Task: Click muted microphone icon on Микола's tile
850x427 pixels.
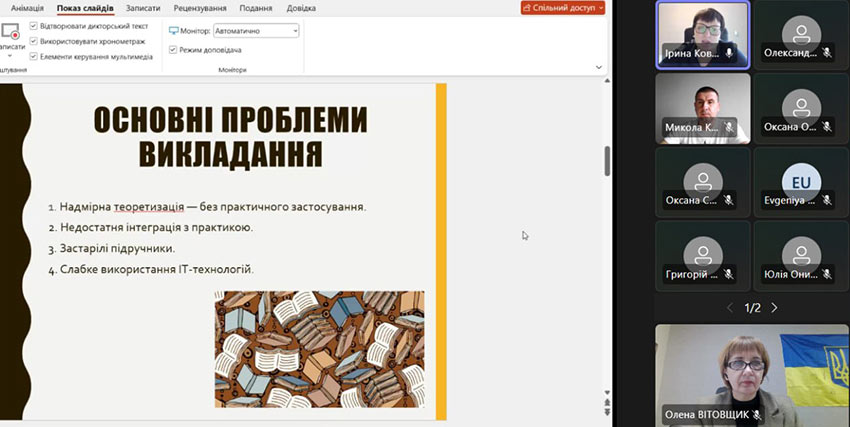Action: [x=729, y=127]
